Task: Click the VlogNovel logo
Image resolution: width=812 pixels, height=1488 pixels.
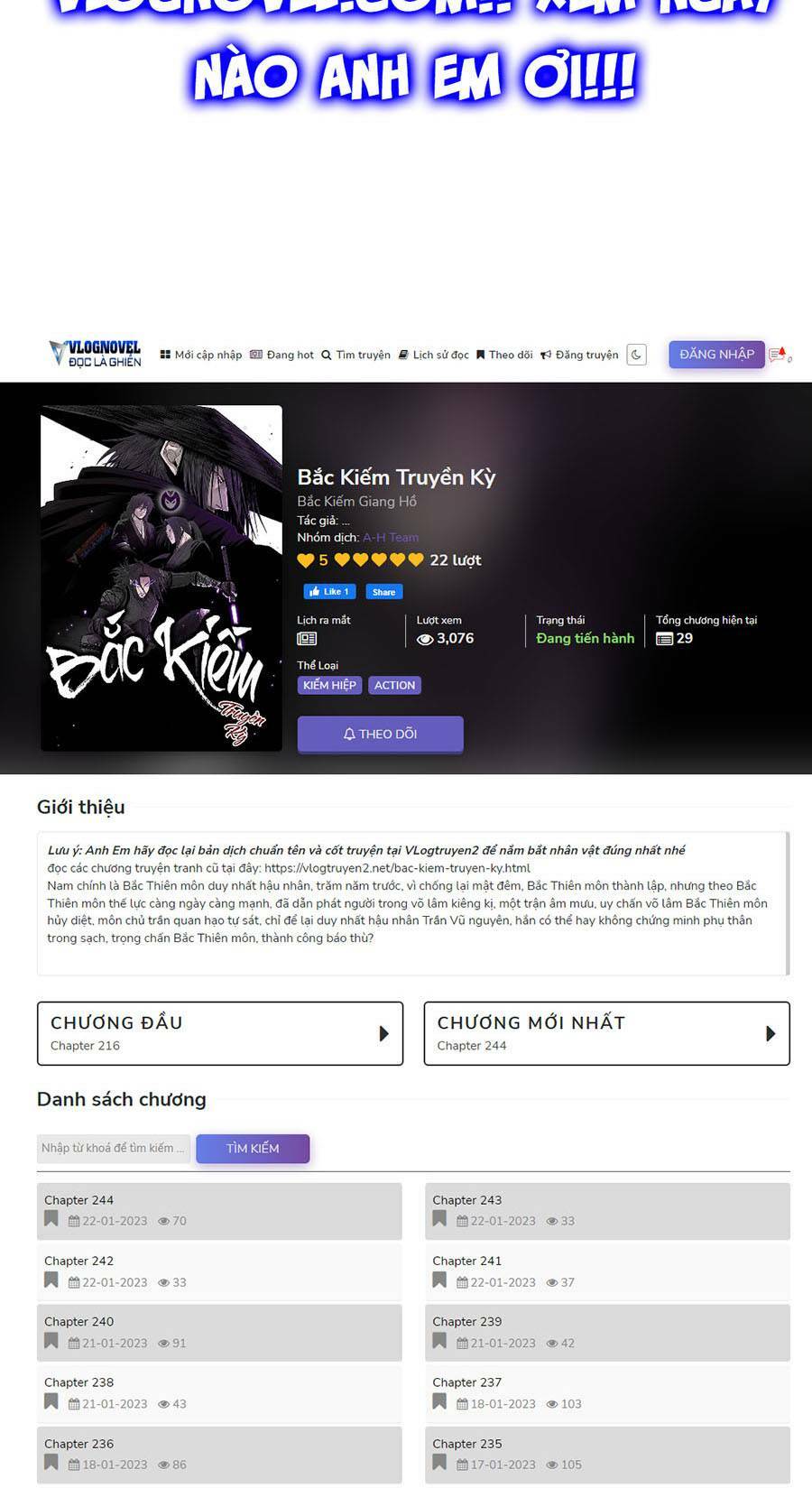Action: pyautogui.click(x=95, y=354)
